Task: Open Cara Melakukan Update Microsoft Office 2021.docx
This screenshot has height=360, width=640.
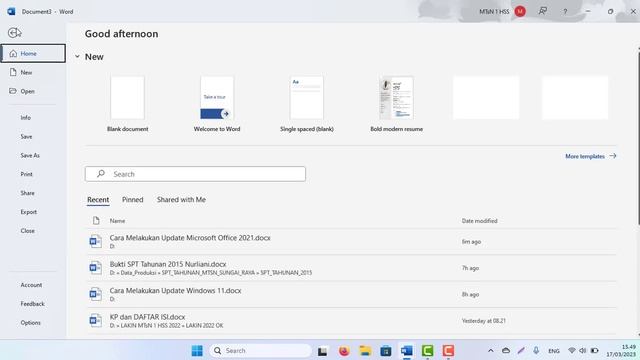Action: pos(351,242)
